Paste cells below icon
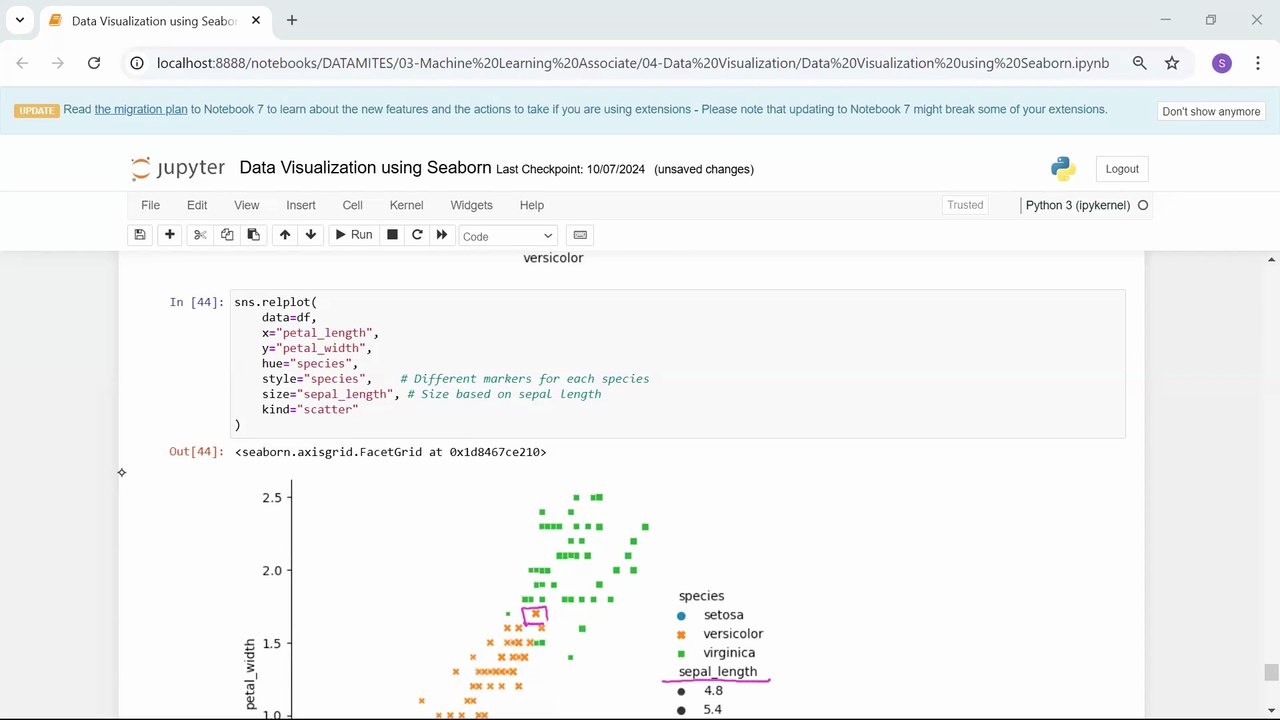 253,235
